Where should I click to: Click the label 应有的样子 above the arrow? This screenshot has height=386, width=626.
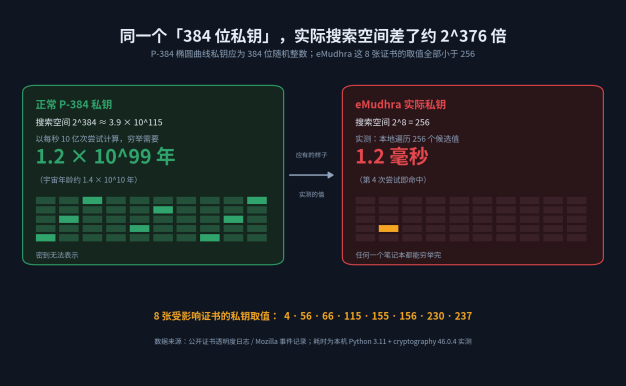pyautogui.click(x=311, y=155)
